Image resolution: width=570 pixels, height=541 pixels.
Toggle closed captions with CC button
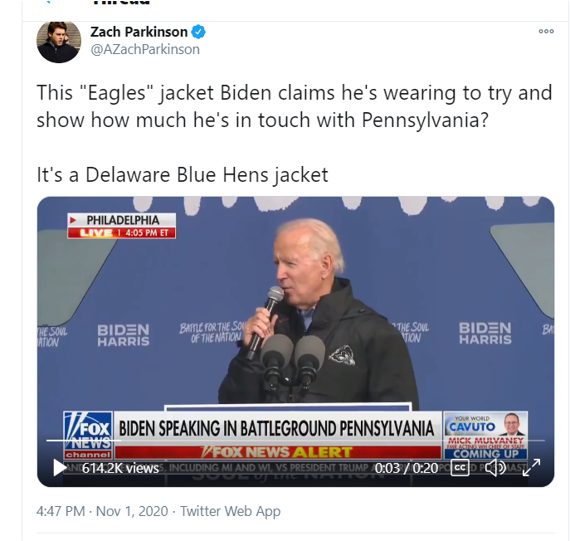click(x=460, y=468)
